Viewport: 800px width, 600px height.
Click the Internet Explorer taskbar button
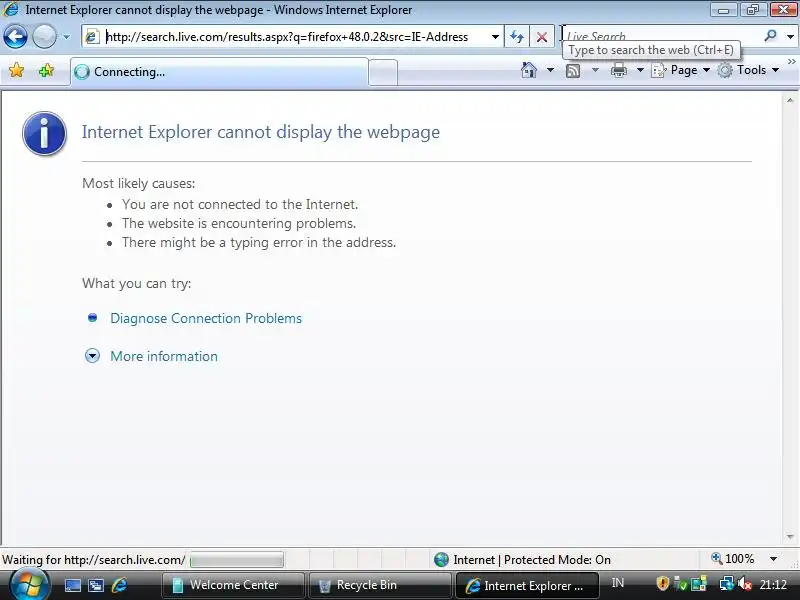pyautogui.click(x=527, y=585)
